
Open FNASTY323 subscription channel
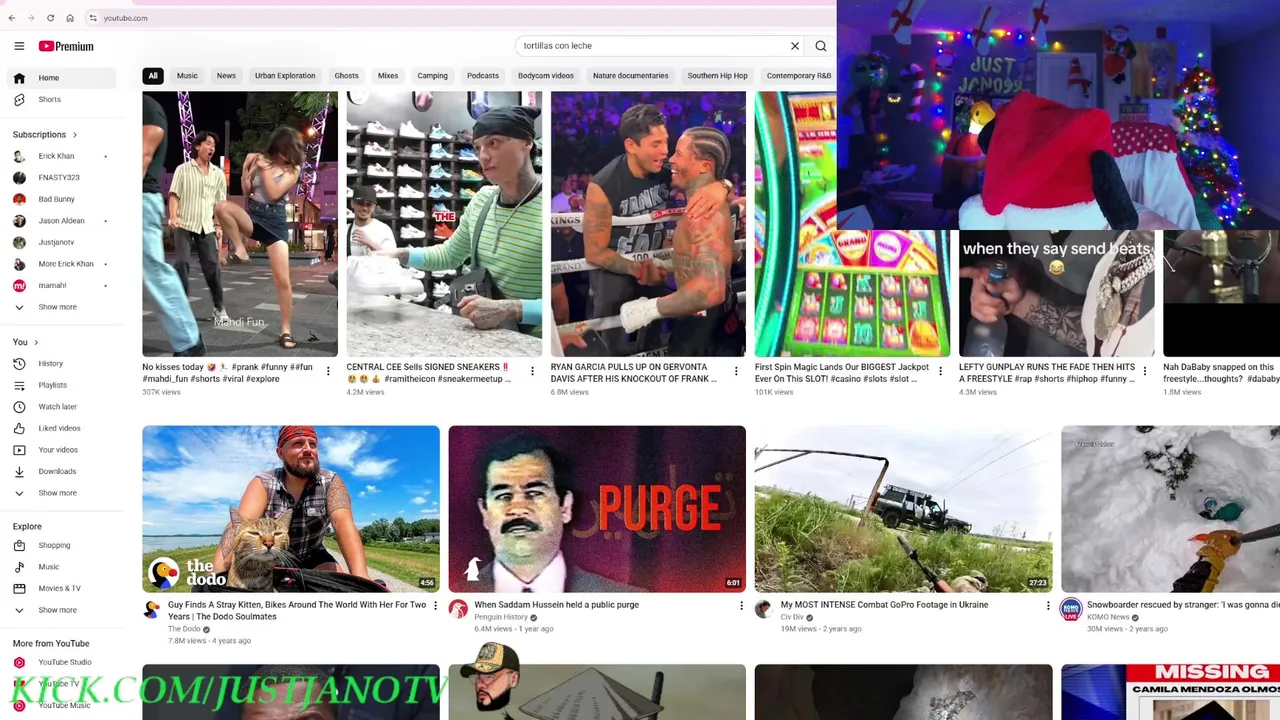pos(62,178)
